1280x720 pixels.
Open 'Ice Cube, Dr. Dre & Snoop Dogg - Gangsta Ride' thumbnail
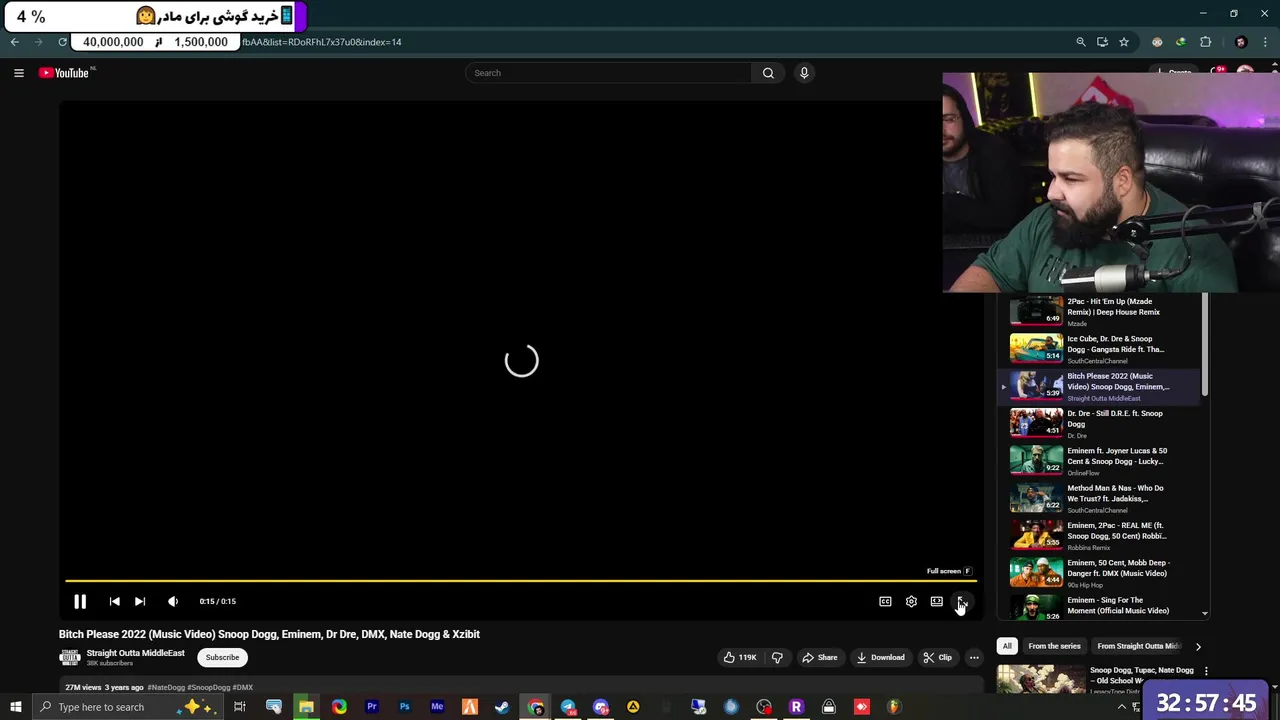(x=1036, y=348)
